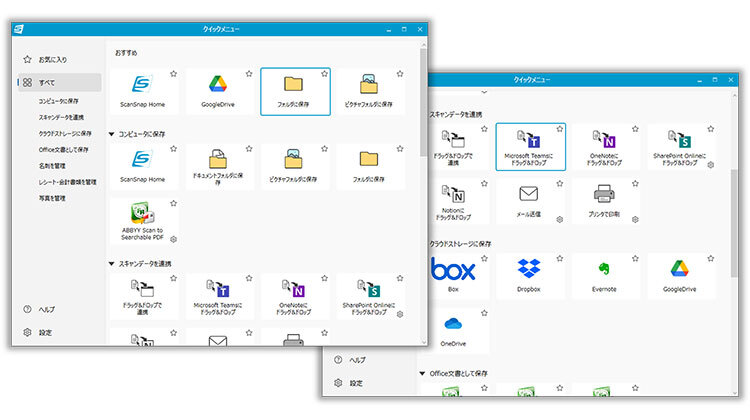
Task: Collapse Office文書として保存 section in back window
Action: pyautogui.click(x=422, y=373)
